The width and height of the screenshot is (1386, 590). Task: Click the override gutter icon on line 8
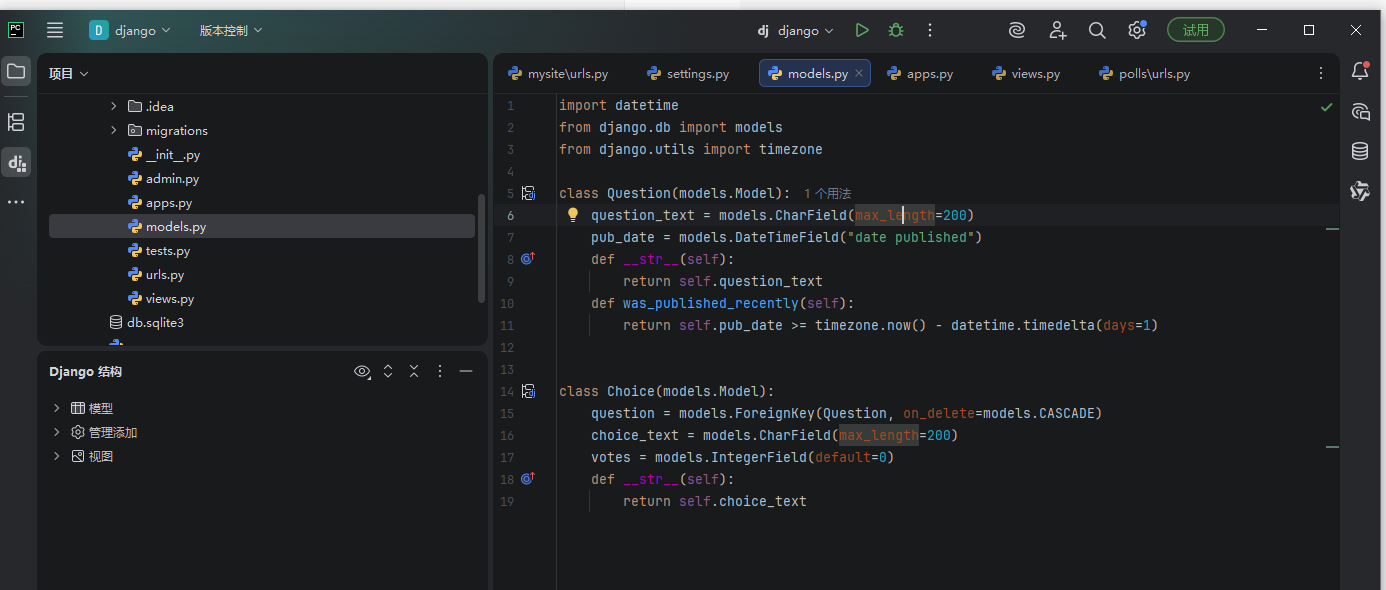(528, 258)
